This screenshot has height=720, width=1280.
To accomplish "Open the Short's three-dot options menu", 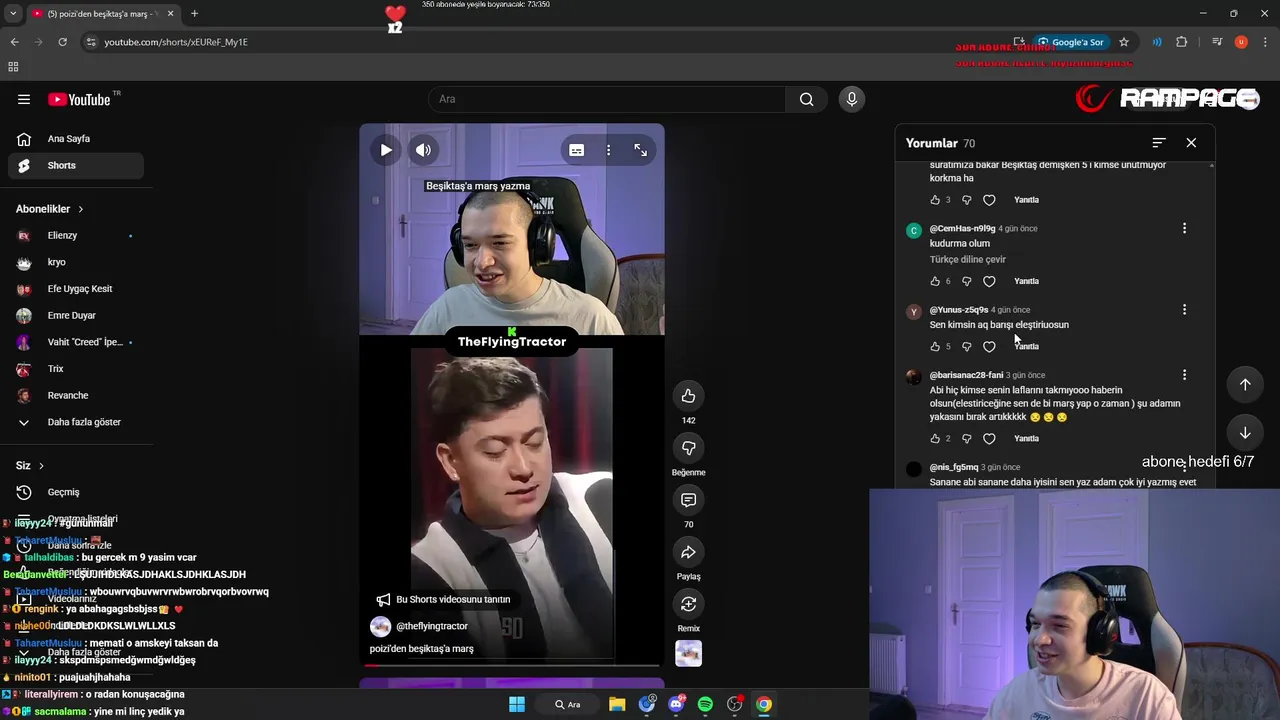I will coord(608,150).
